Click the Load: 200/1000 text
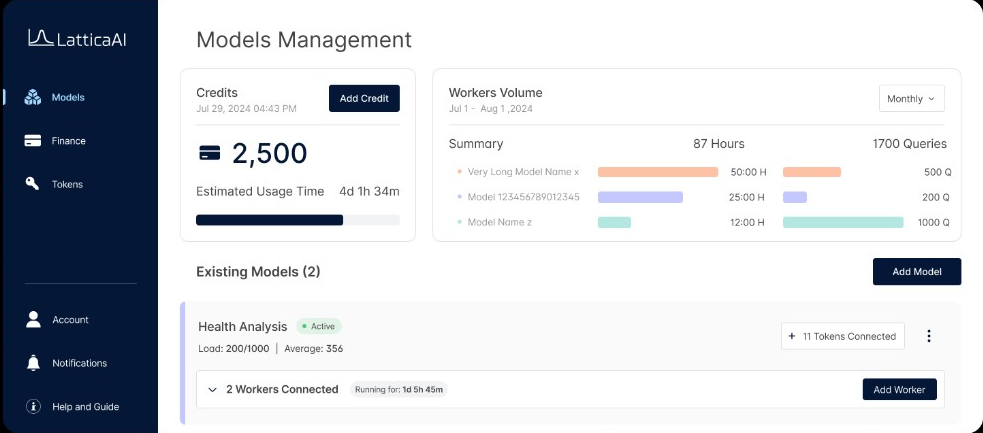The height and width of the screenshot is (433, 983). 233,349
